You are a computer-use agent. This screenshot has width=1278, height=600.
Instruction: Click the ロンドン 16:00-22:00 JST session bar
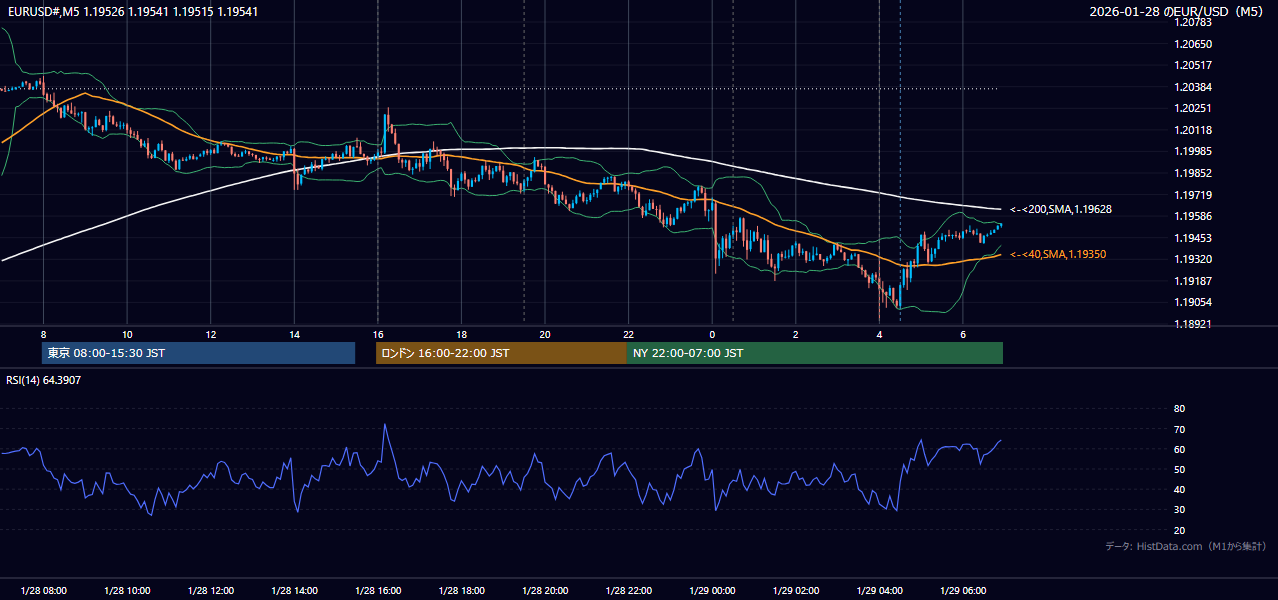pyautogui.click(x=501, y=353)
